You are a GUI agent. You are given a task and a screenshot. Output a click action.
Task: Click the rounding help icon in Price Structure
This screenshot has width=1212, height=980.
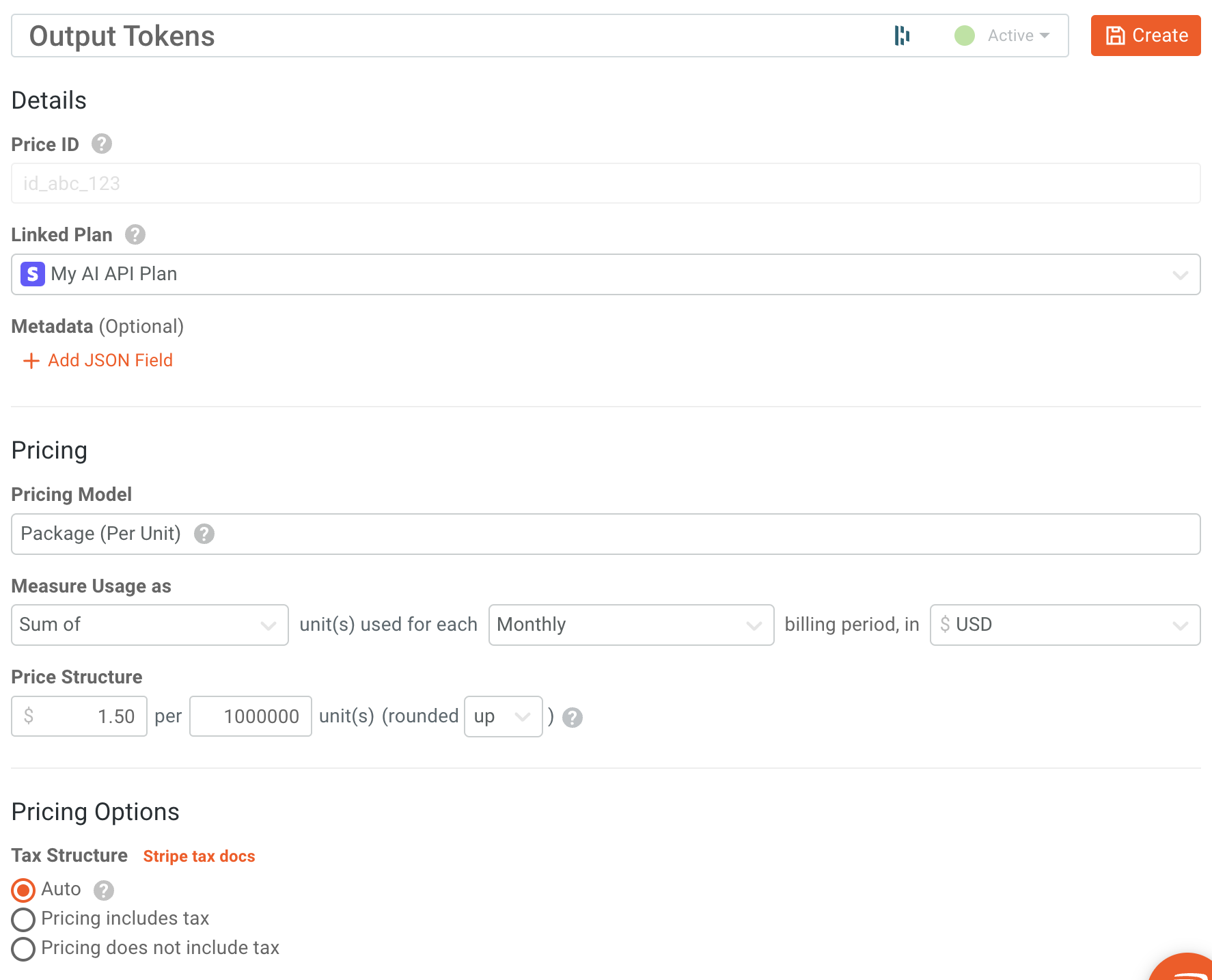[x=573, y=718]
